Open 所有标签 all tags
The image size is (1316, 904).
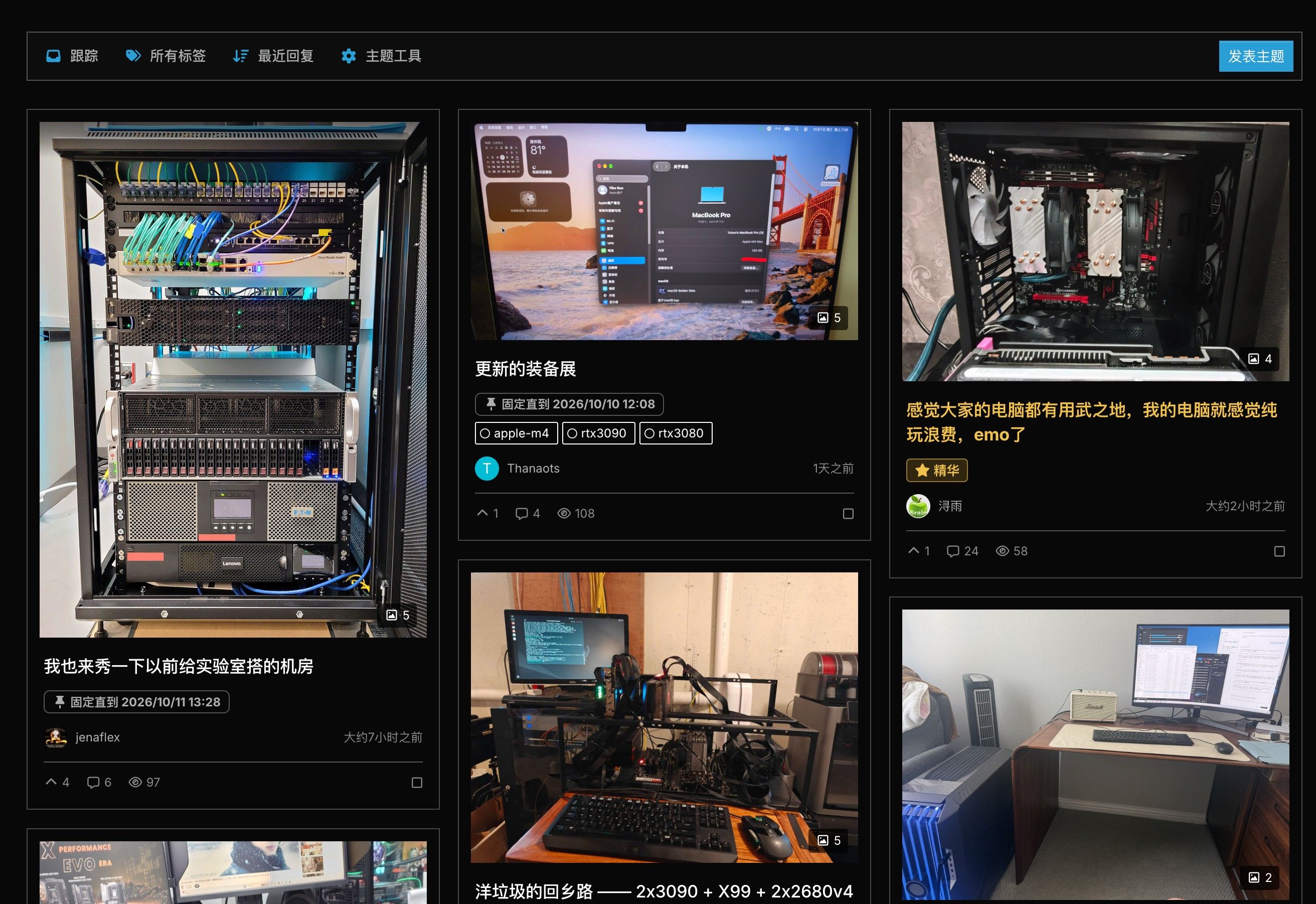coord(166,56)
